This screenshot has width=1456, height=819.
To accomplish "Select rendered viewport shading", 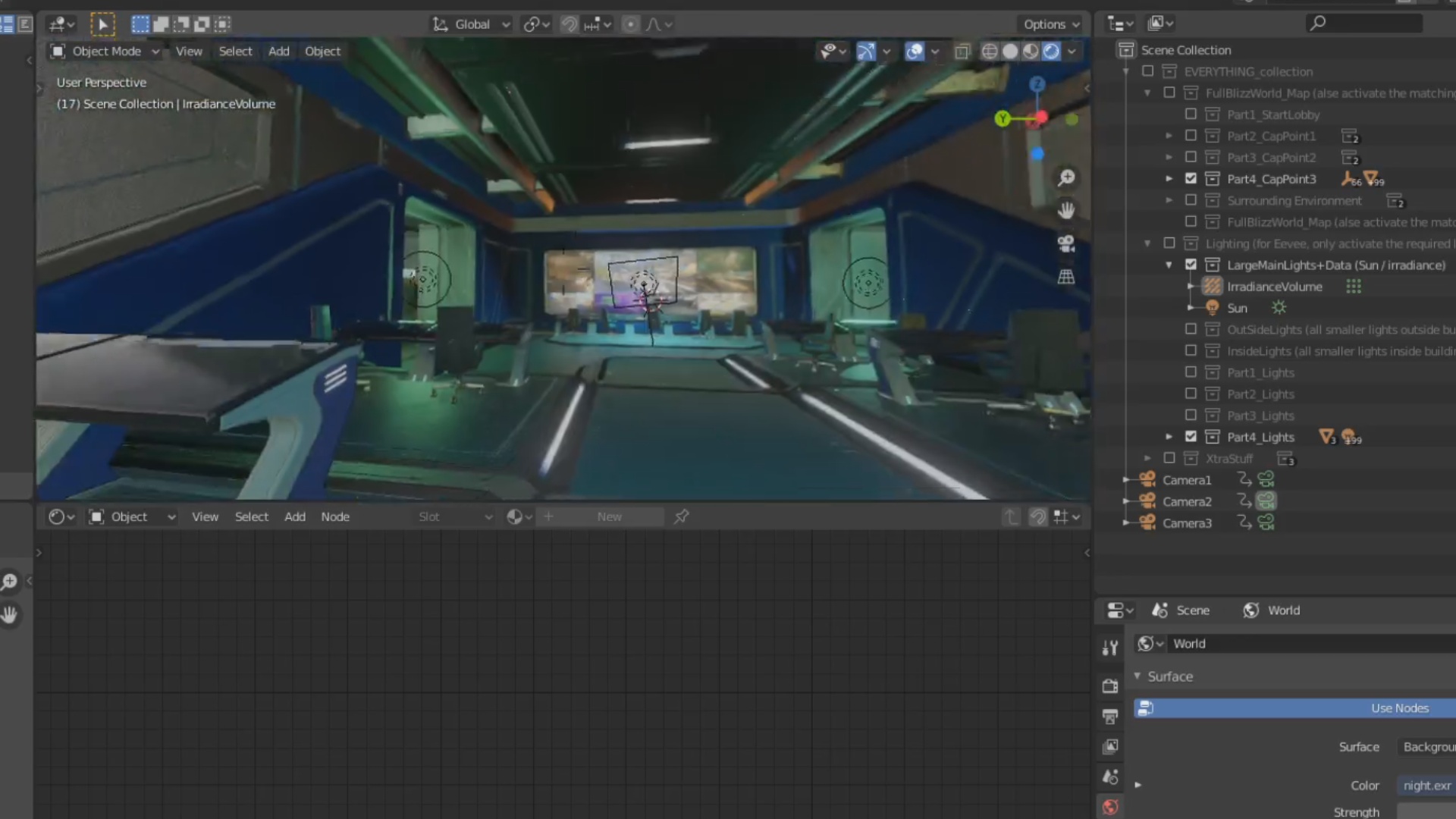I will click(x=1051, y=51).
